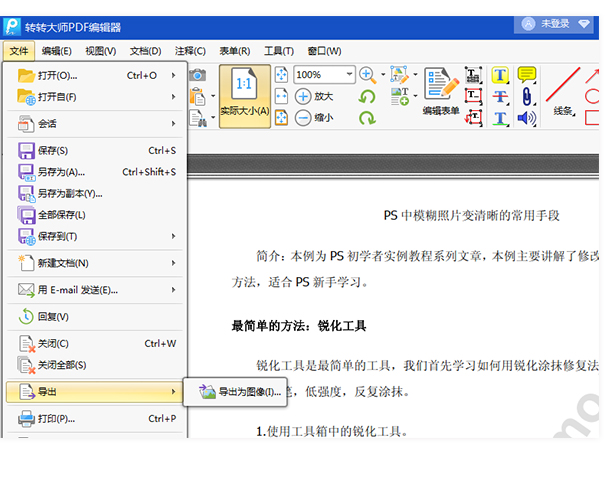
Task: Select the highlighted 导出 menu entry
Action: coord(95,392)
